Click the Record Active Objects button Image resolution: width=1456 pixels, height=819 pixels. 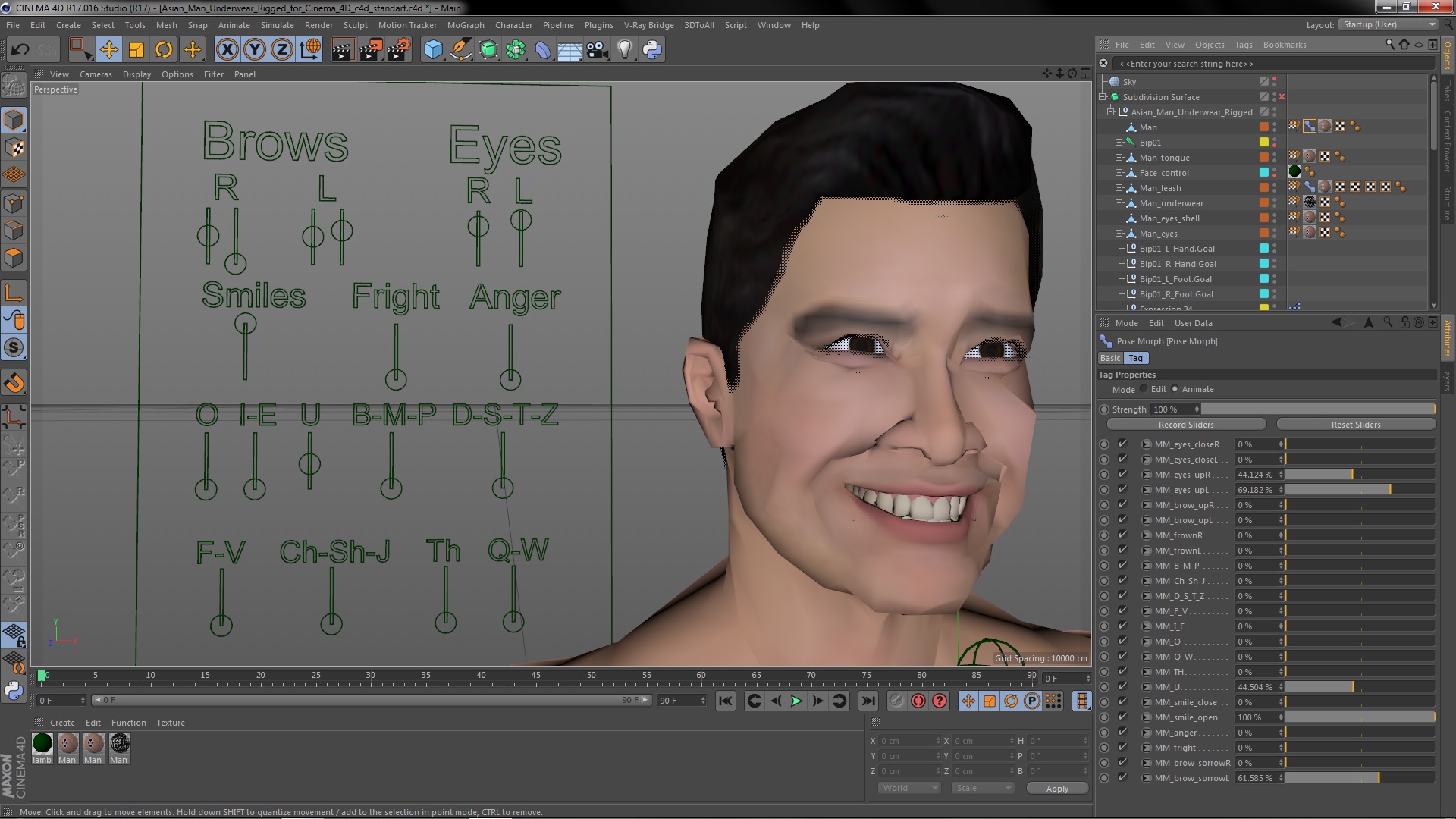896,701
